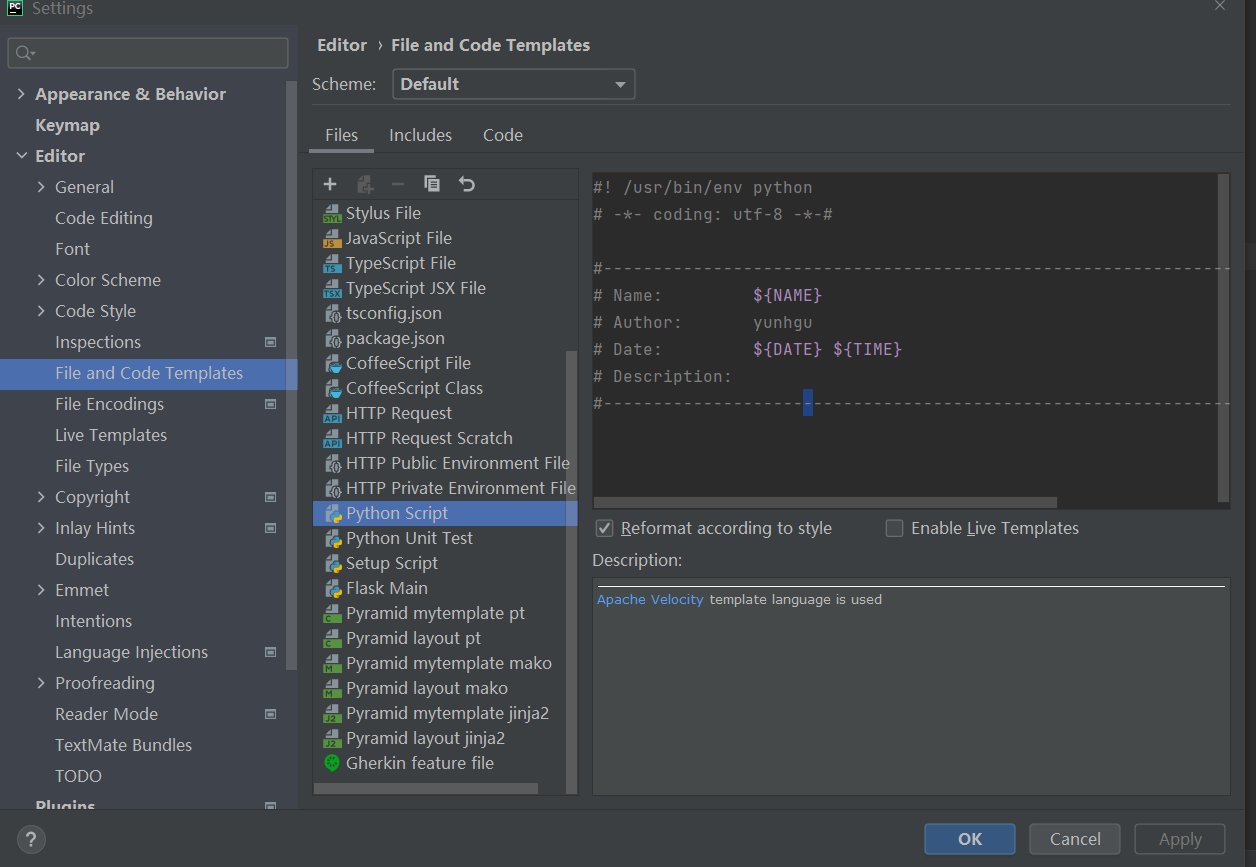
Task: Click the help question mark icon
Action: pyautogui.click(x=32, y=839)
